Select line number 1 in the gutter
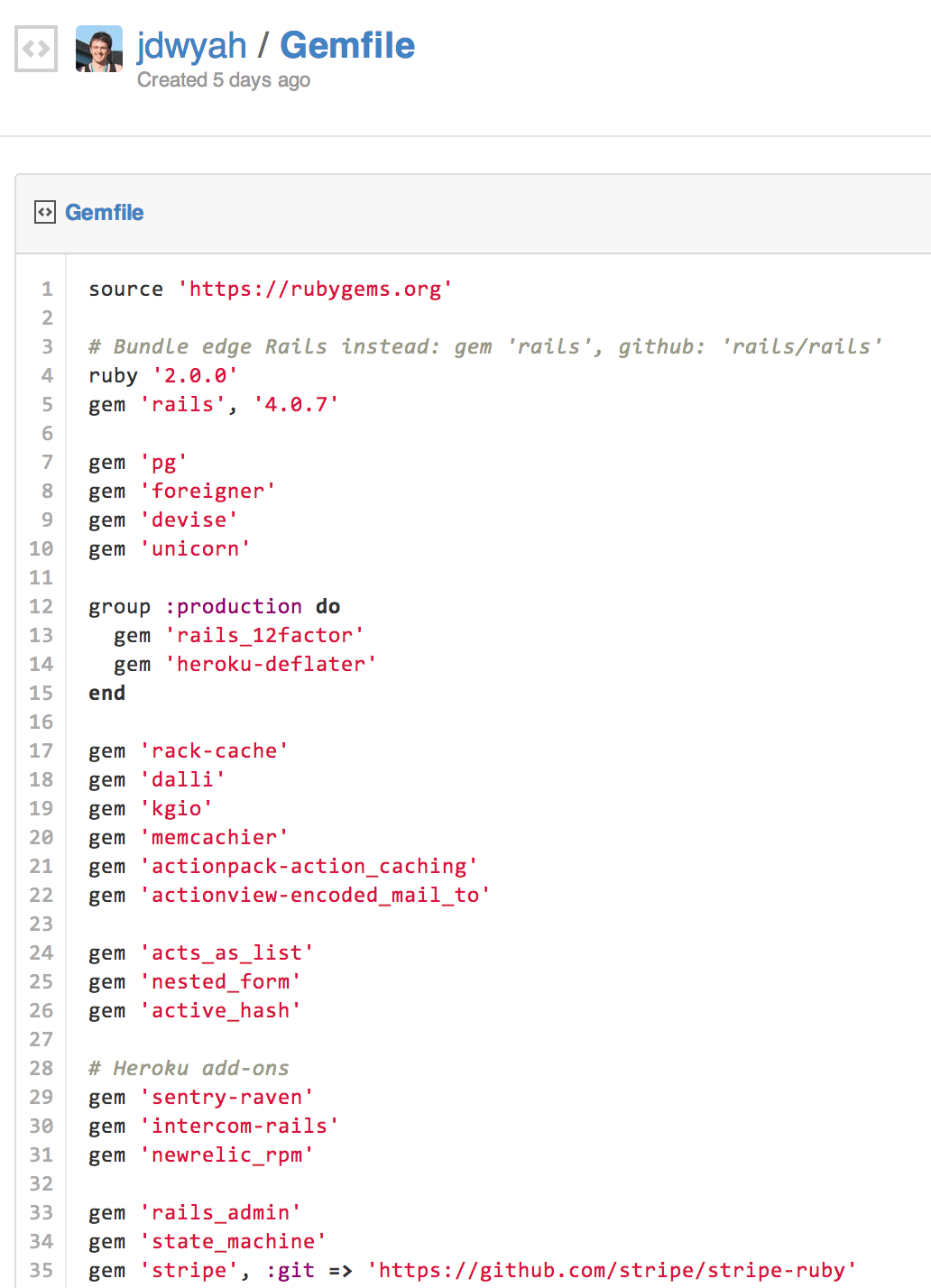This screenshot has height=1288, width=931. [46, 289]
